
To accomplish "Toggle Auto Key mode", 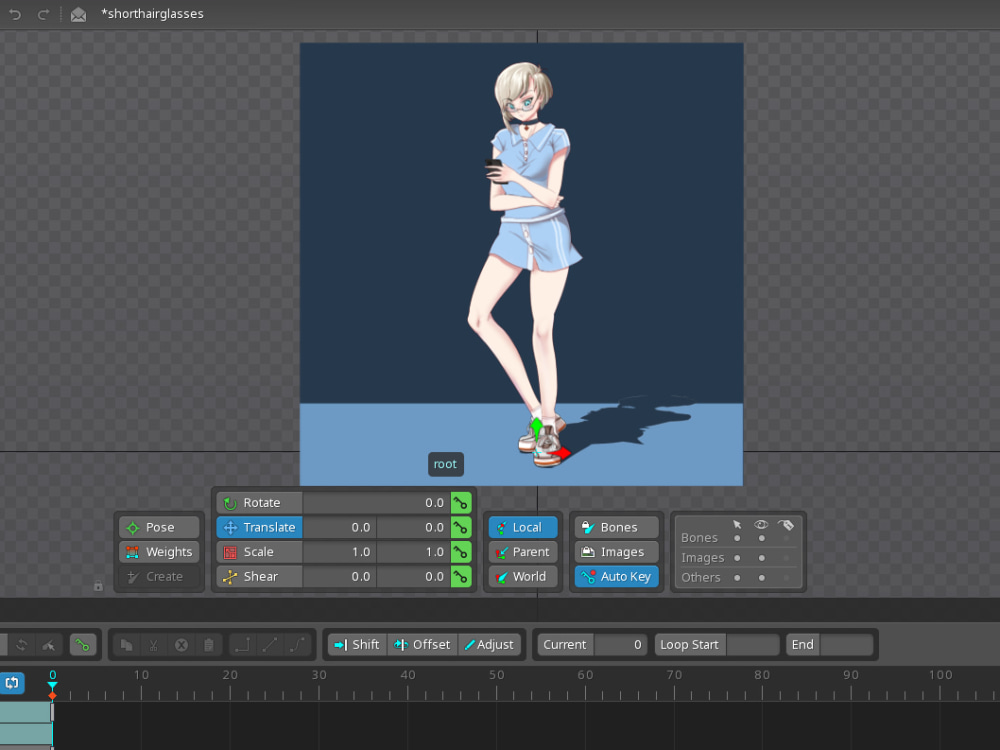I will 615,576.
